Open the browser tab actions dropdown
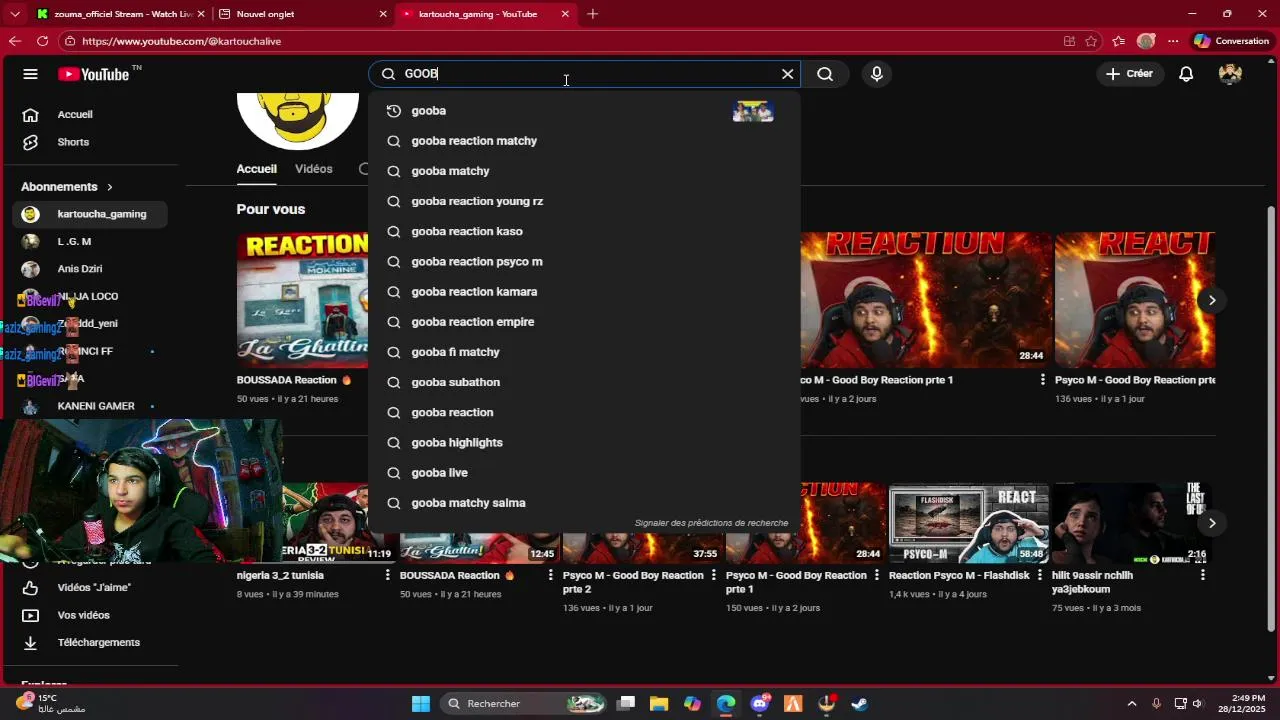The width and height of the screenshot is (1280, 720). tap(14, 14)
